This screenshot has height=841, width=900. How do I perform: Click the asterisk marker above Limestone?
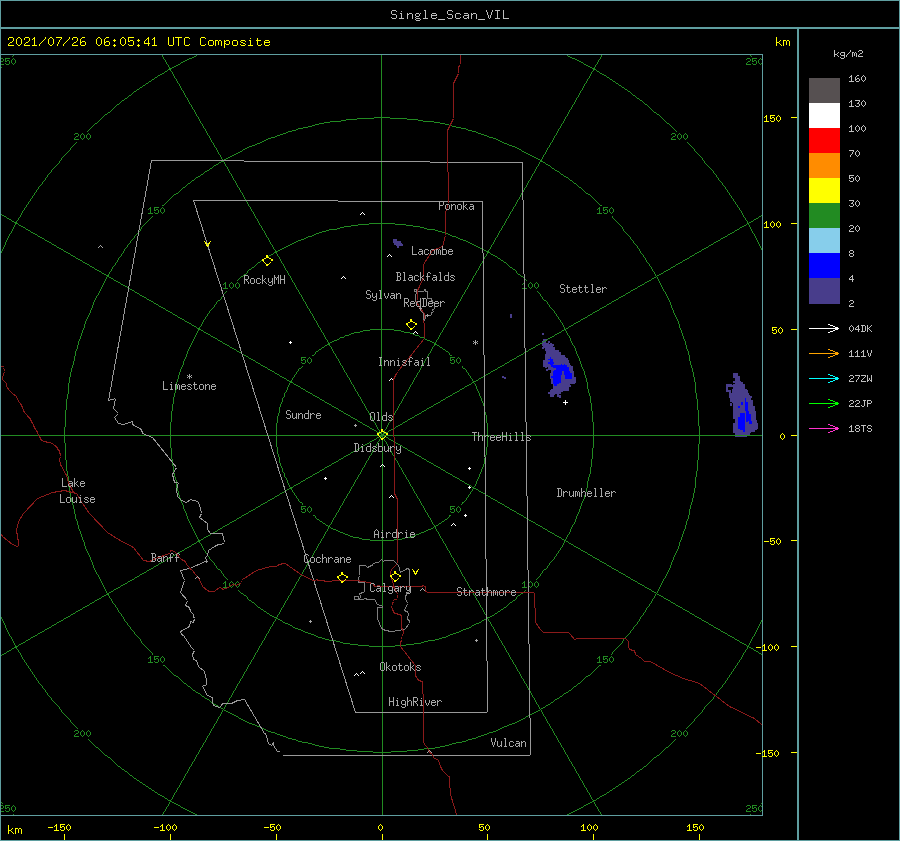point(189,377)
